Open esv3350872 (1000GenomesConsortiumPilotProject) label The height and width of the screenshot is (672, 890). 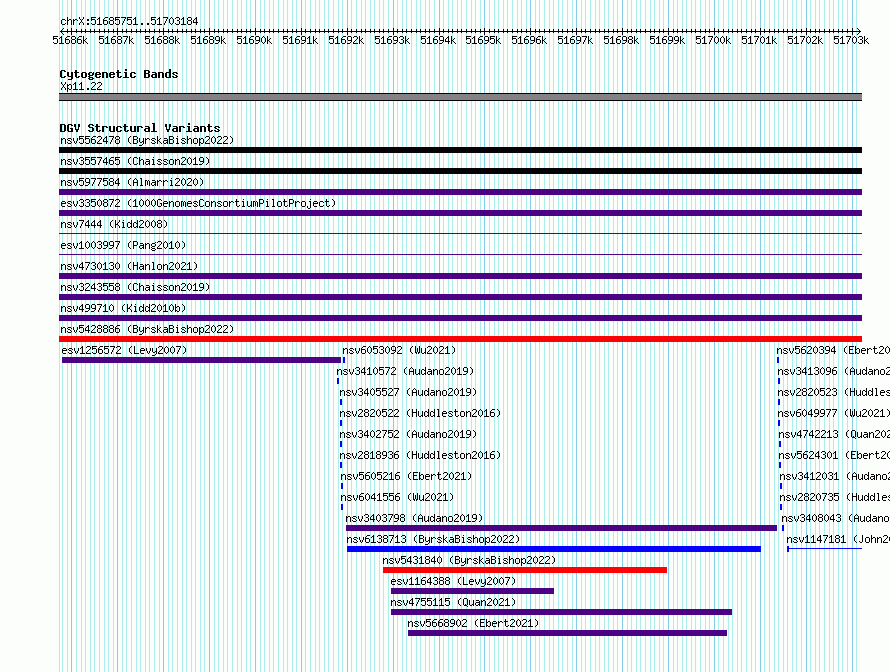tap(198, 203)
